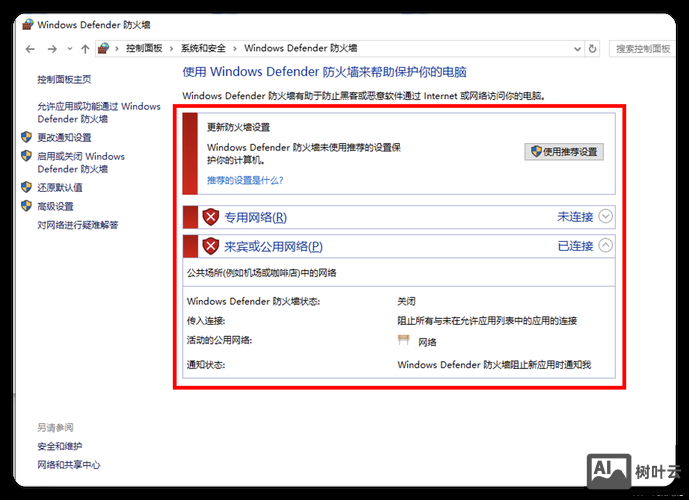Click the shield icon beside 高级设置
689x500 pixels.
click(x=26, y=206)
